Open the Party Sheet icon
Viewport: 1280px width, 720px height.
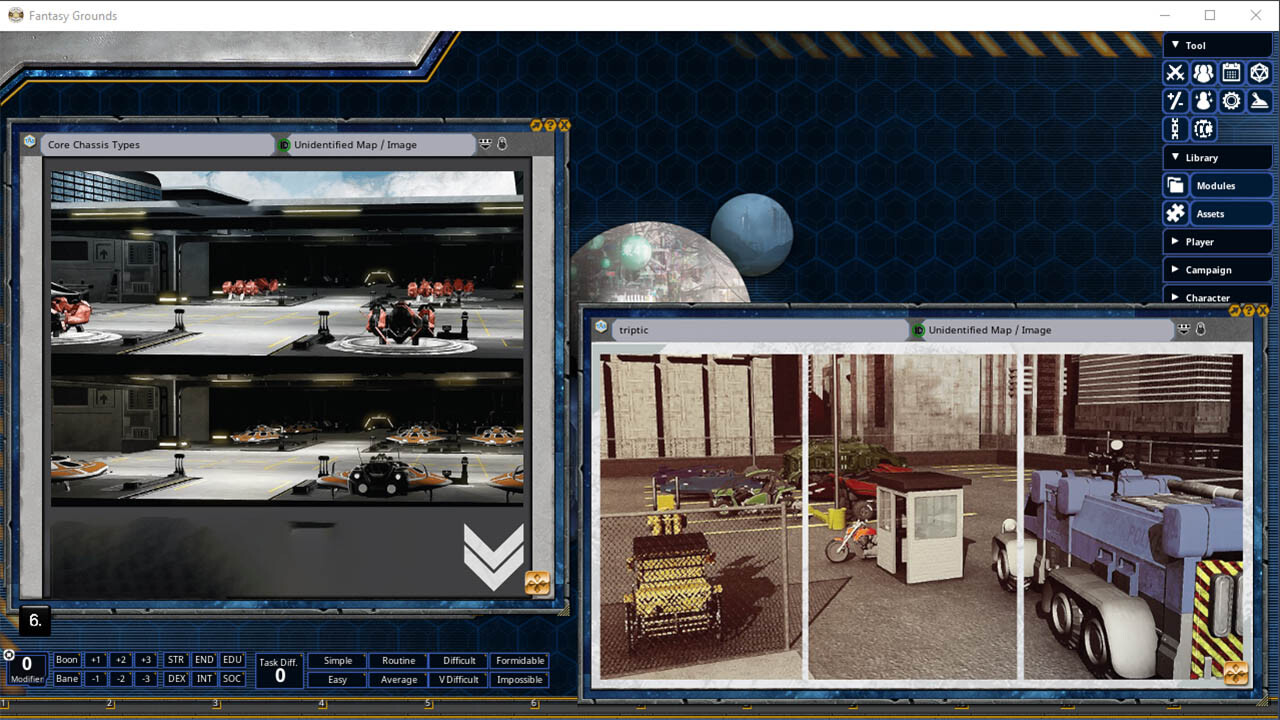(x=1203, y=72)
